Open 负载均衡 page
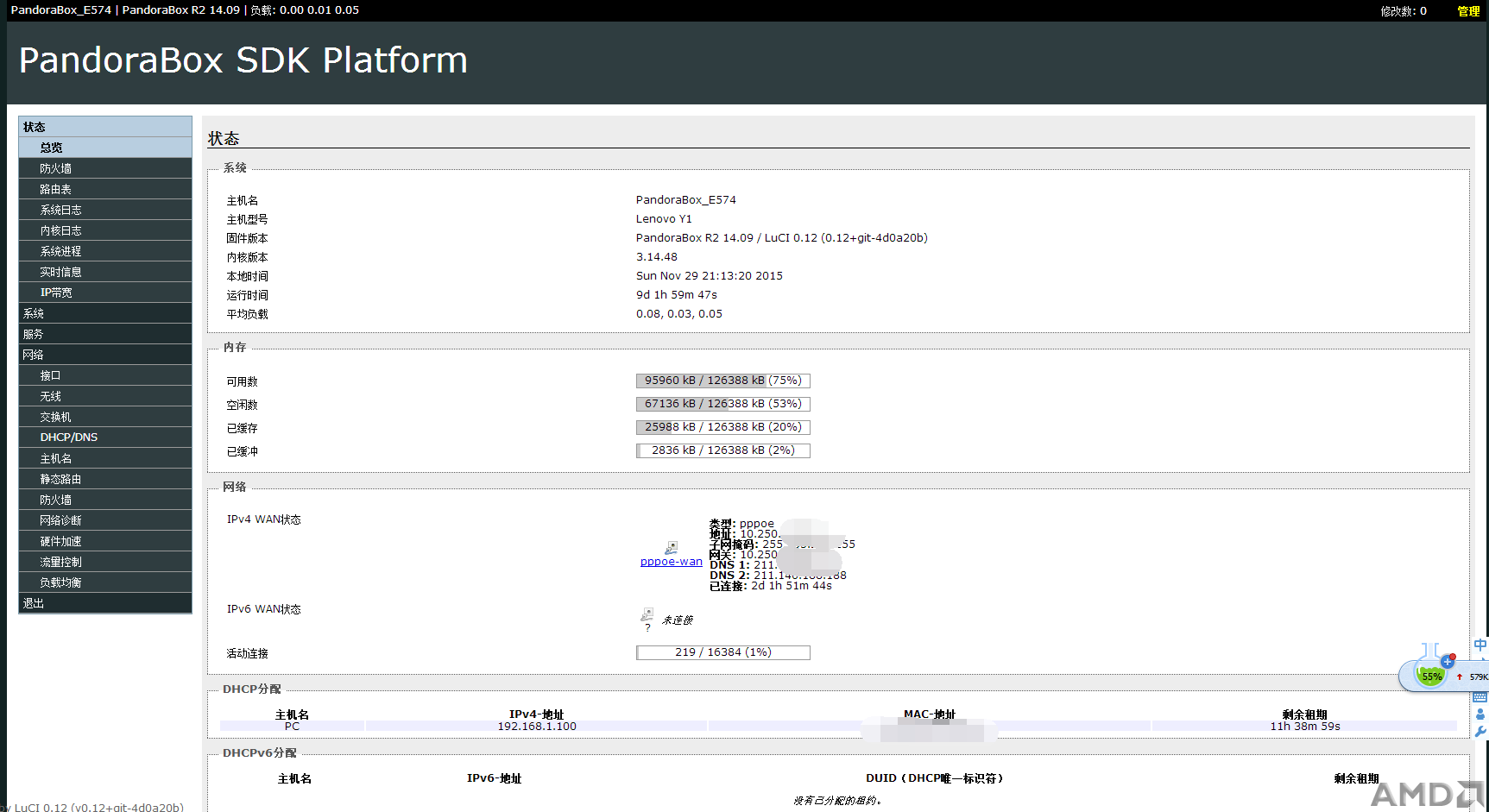 point(105,582)
